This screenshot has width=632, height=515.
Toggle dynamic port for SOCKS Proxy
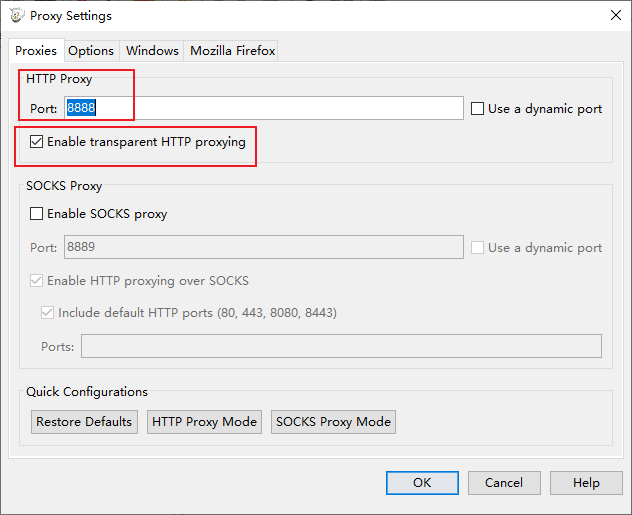[478, 248]
